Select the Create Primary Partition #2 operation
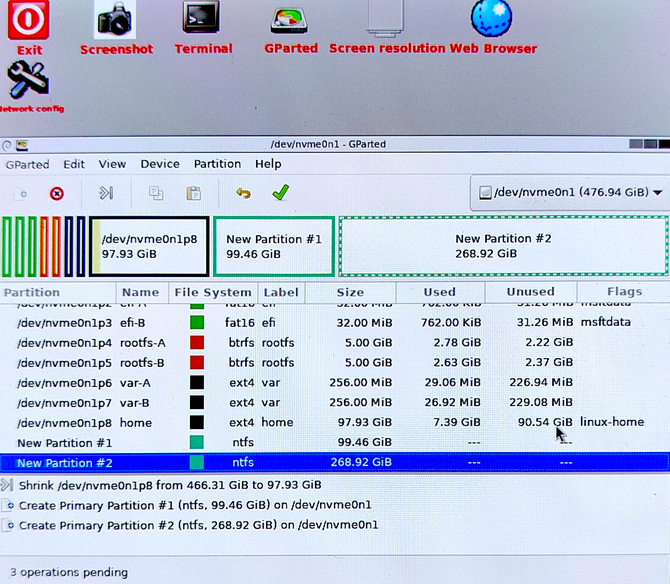This screenshot has width=670, height=584. (x=199, y=525)
